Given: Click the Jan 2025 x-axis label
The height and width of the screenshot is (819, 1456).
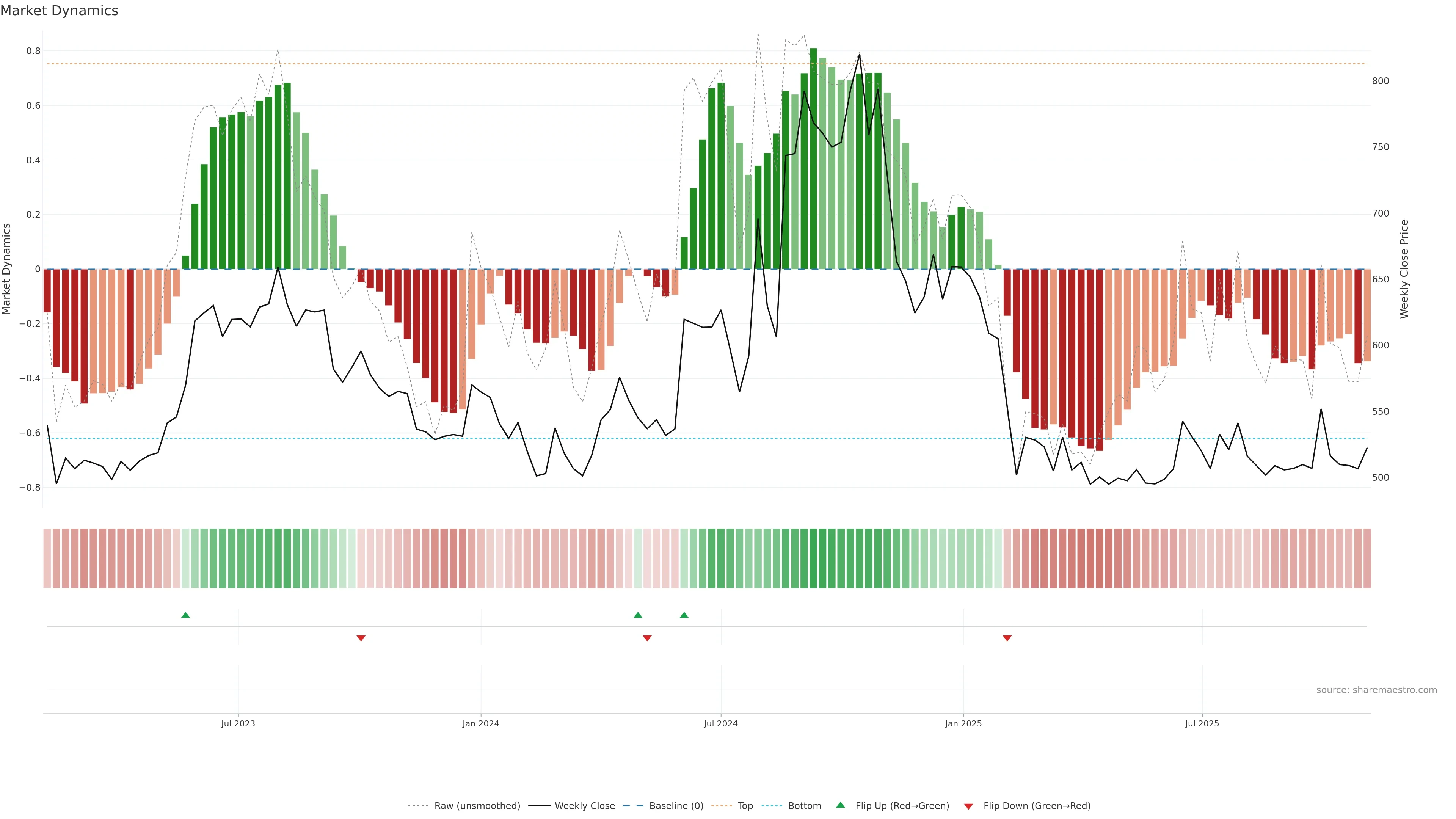Looking at the screenshot, I should tap(963, 723).
